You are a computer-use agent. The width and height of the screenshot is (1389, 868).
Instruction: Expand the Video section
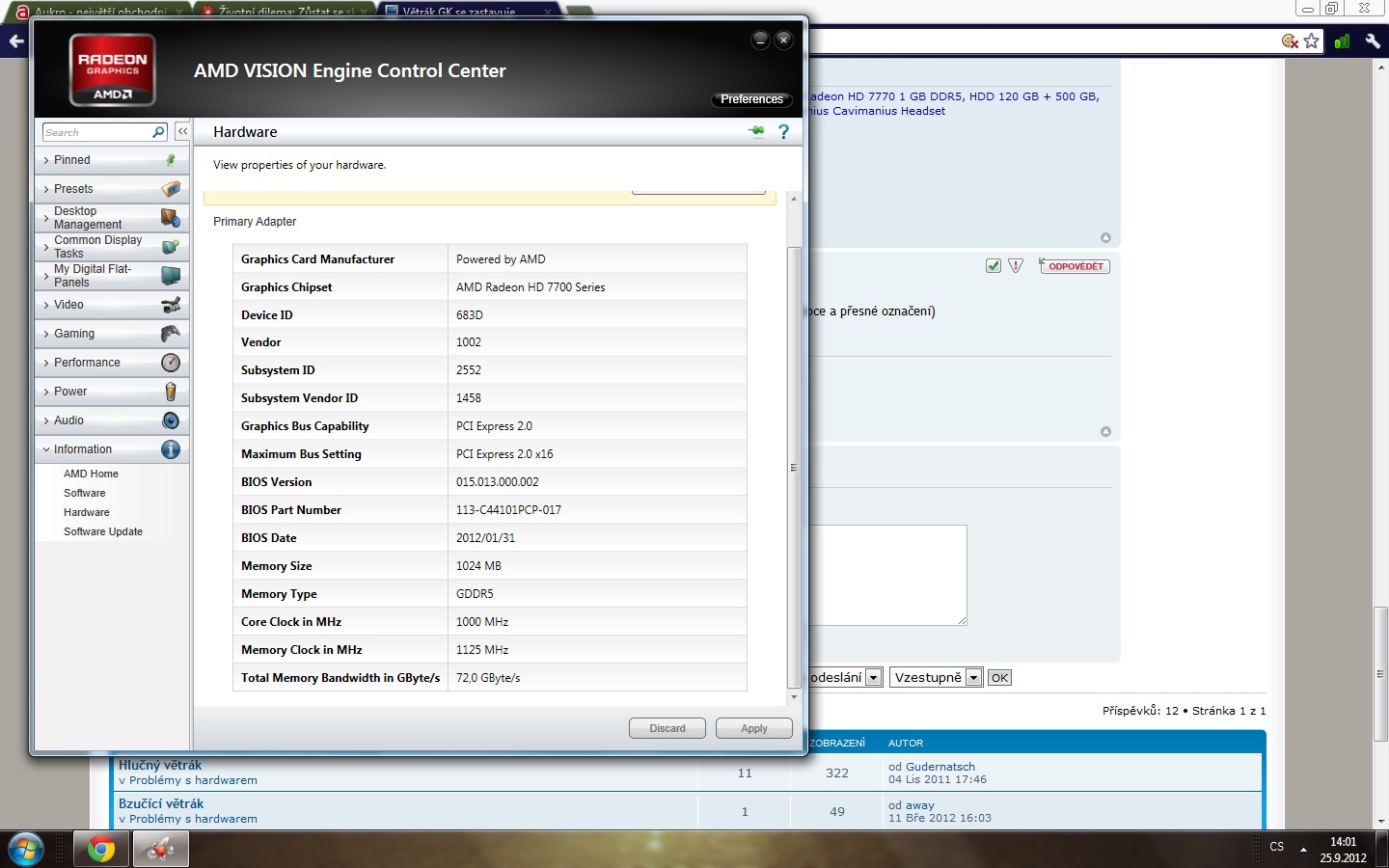point(112,305)
